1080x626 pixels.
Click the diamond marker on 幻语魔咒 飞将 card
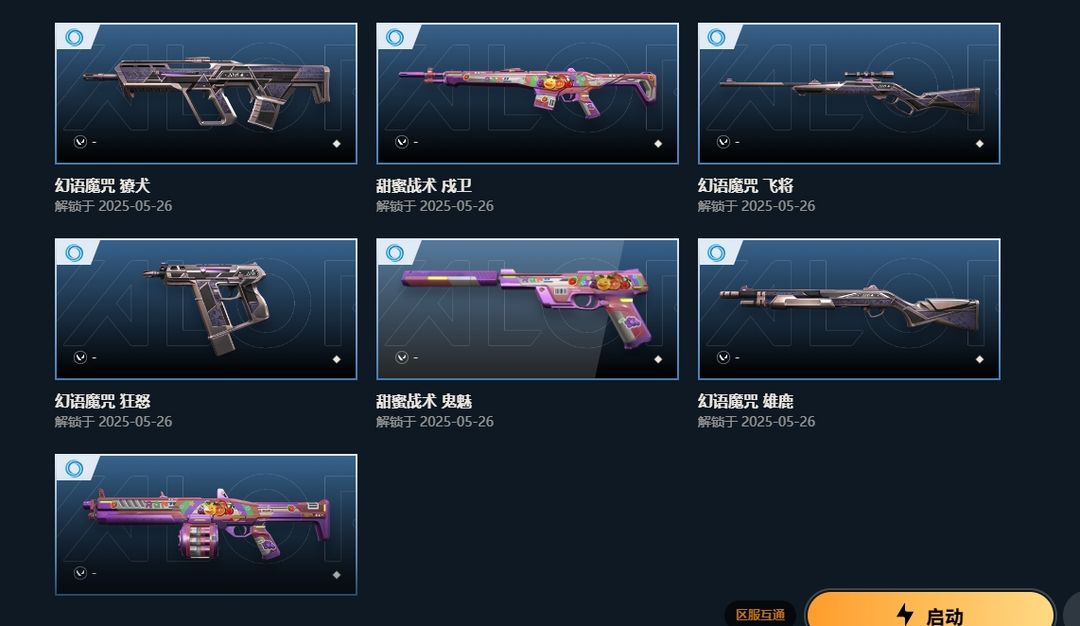click(x=979, y=144)
